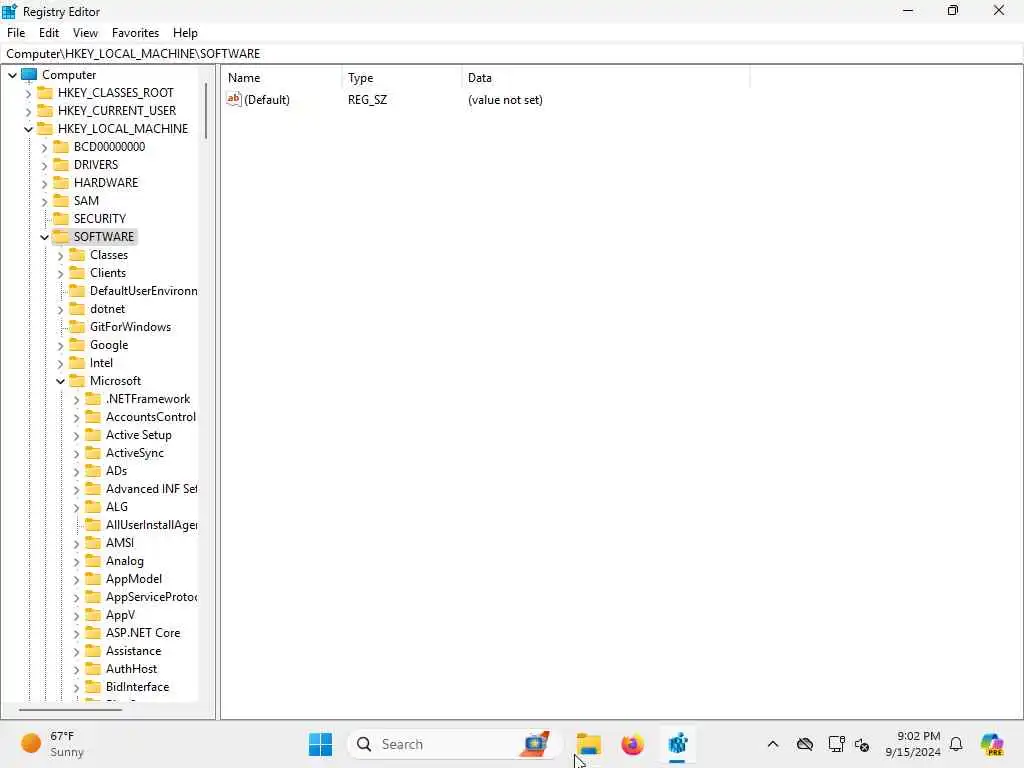Image resolution: width=1024 pixels, height=768 pixels.
Task: Click Registry Editor taskbar icon
Action: (x=677, y=744)
